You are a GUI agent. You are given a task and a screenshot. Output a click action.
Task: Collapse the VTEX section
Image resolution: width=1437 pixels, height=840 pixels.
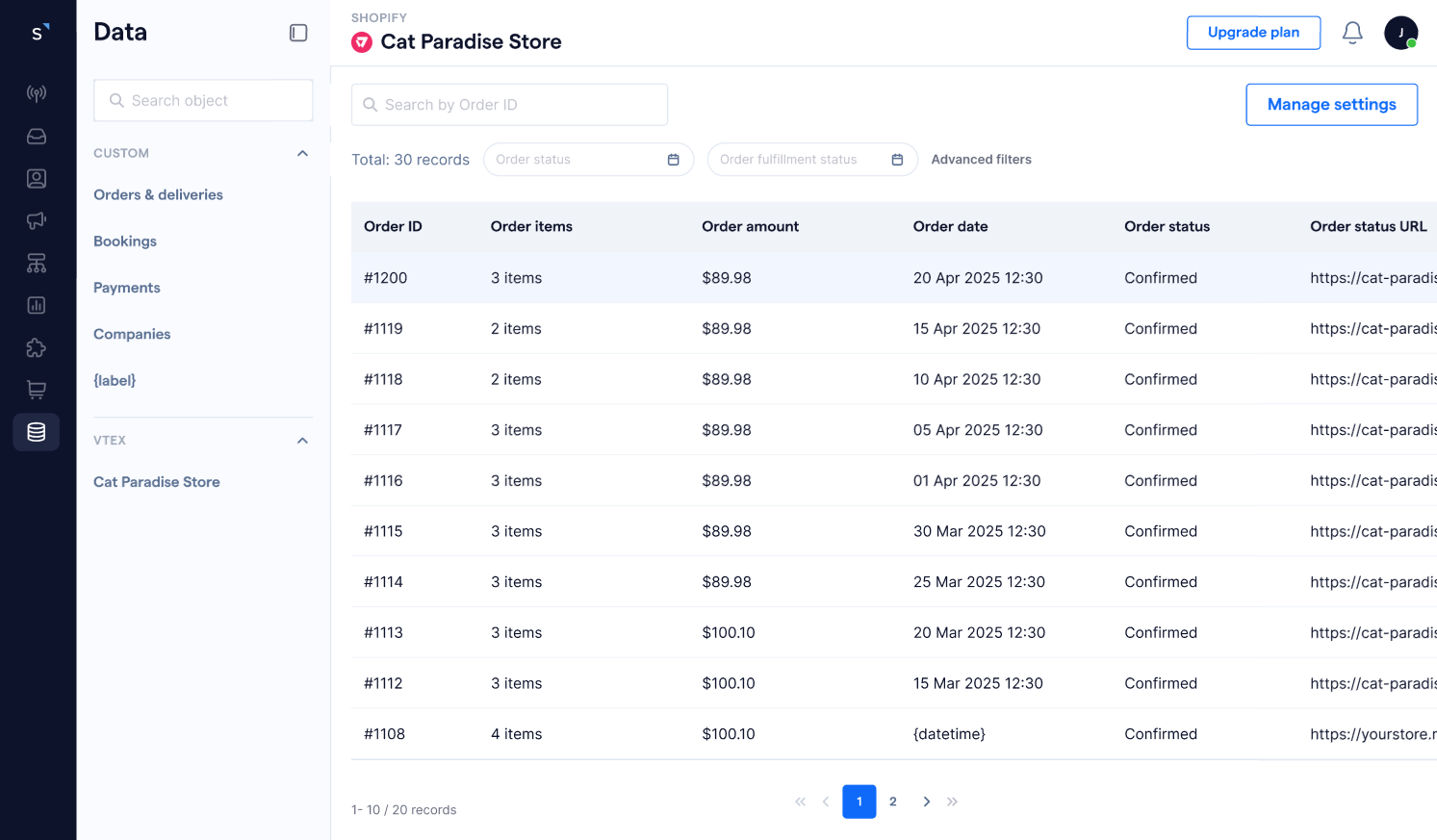coord(302,441)
